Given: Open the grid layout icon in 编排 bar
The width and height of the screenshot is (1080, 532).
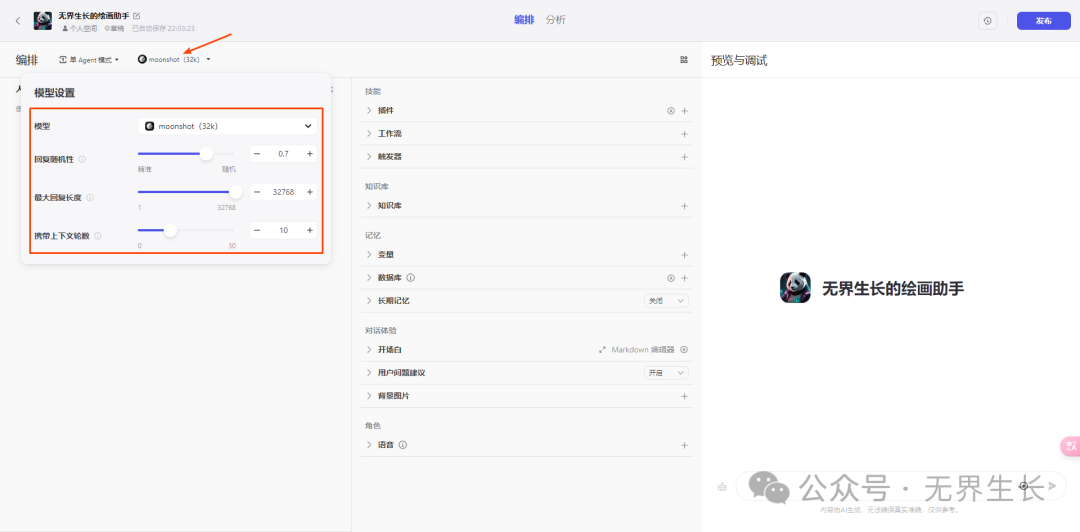Looking at the screenshot, I should pyautogui.click(x=684, y=60).
